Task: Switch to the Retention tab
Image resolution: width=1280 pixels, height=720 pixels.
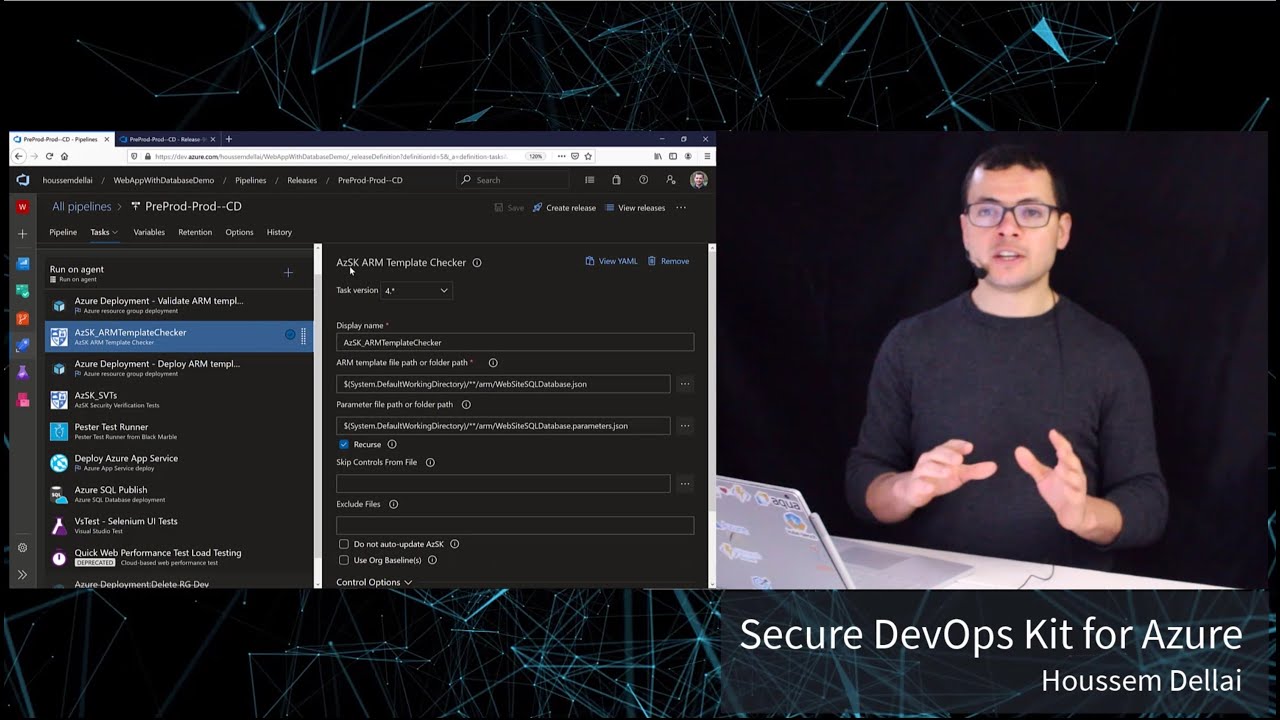Action: pos(195,232)
